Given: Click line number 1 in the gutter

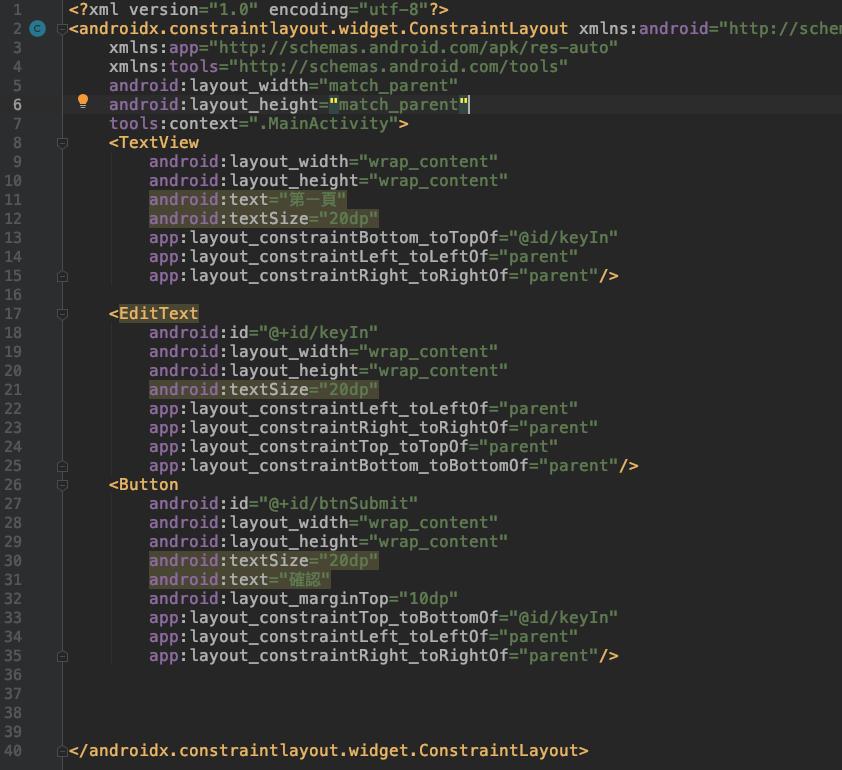Looking at the screenshot, I should coord(16,9).
